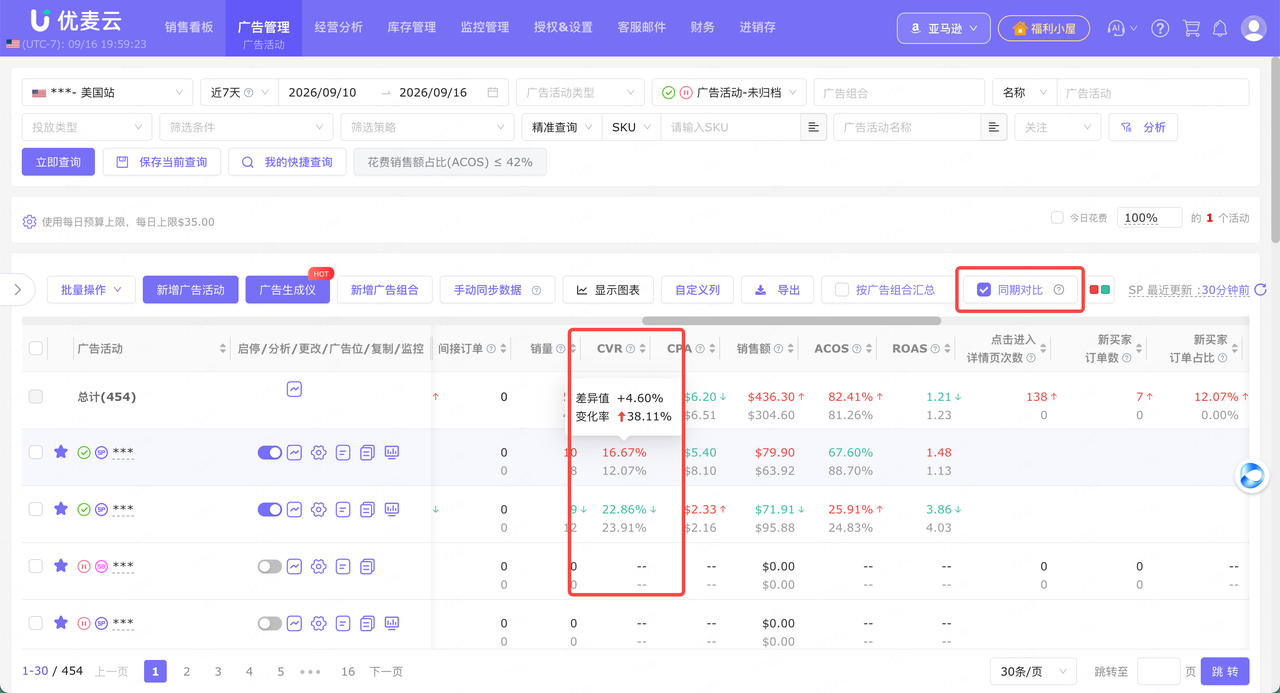Click the help icon next to ACOS header
Image resolution: width=1280 pixels, height=693 pixels.
(857, 349)
